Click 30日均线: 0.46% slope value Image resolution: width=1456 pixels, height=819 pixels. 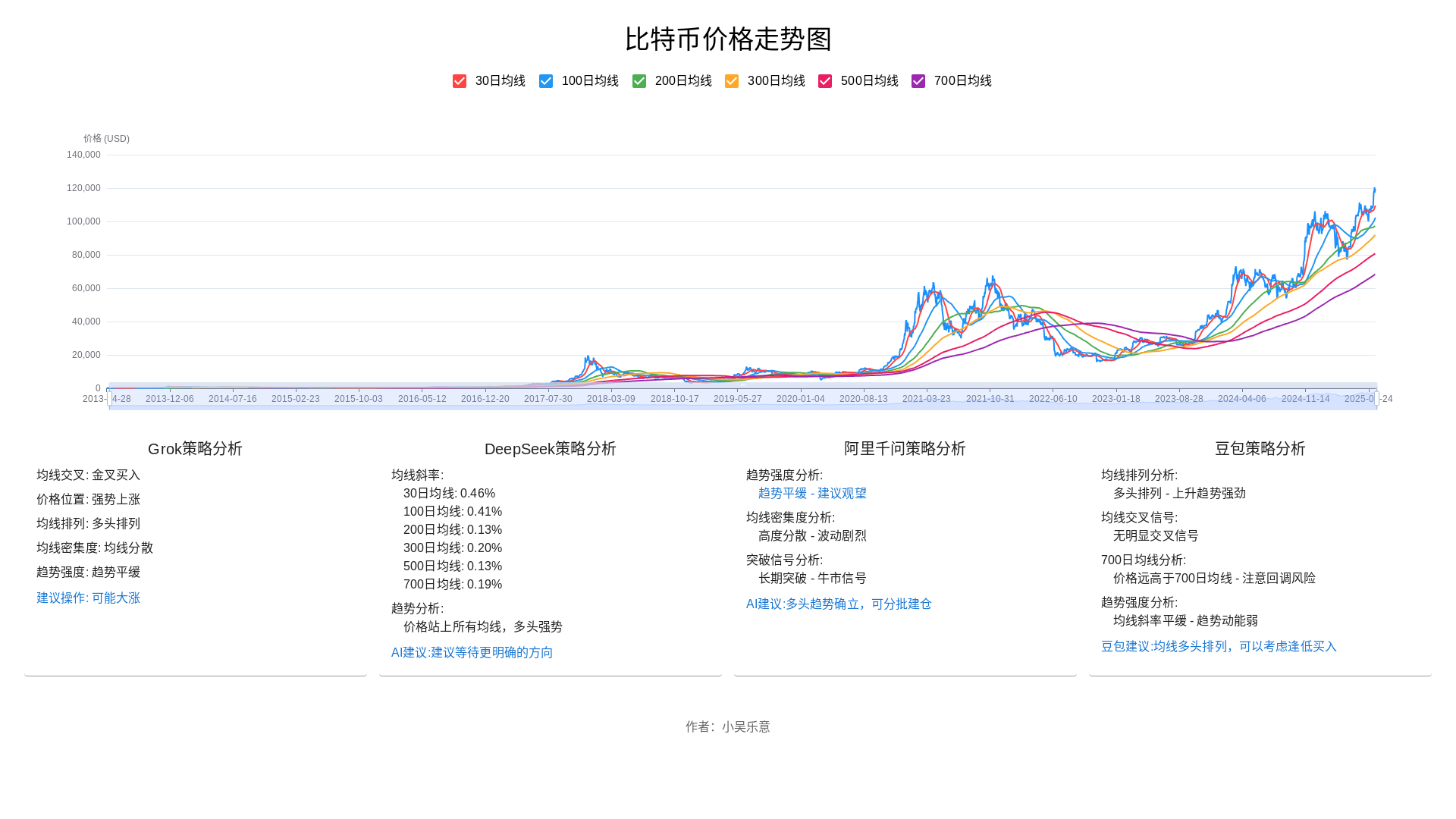(449, 493)
